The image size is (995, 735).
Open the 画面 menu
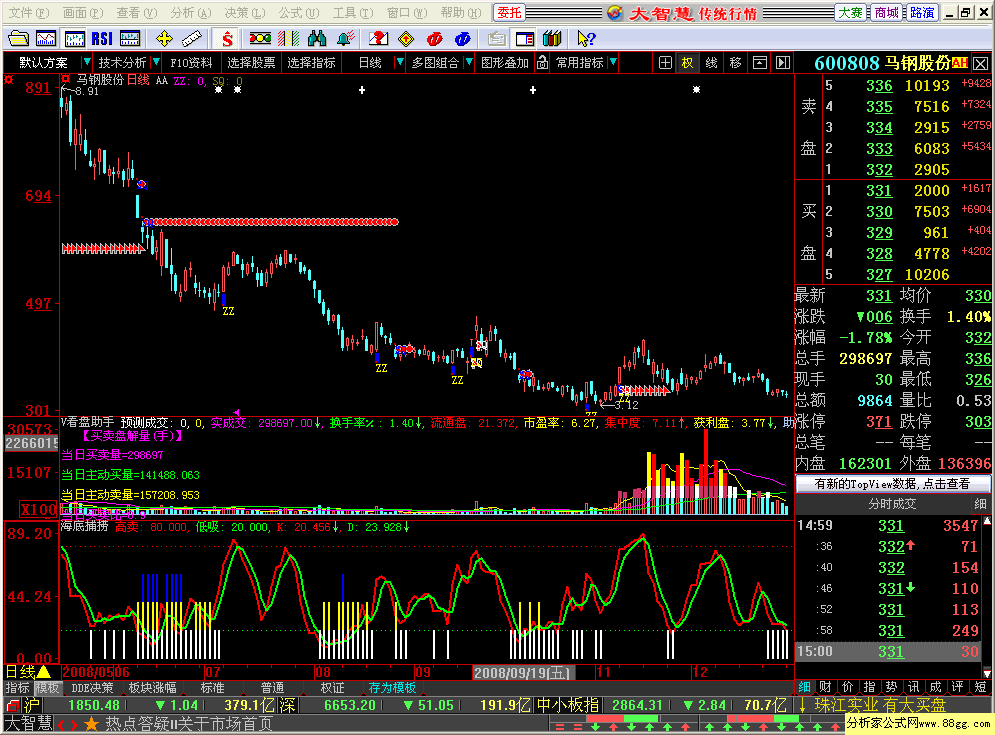(82, 12)
